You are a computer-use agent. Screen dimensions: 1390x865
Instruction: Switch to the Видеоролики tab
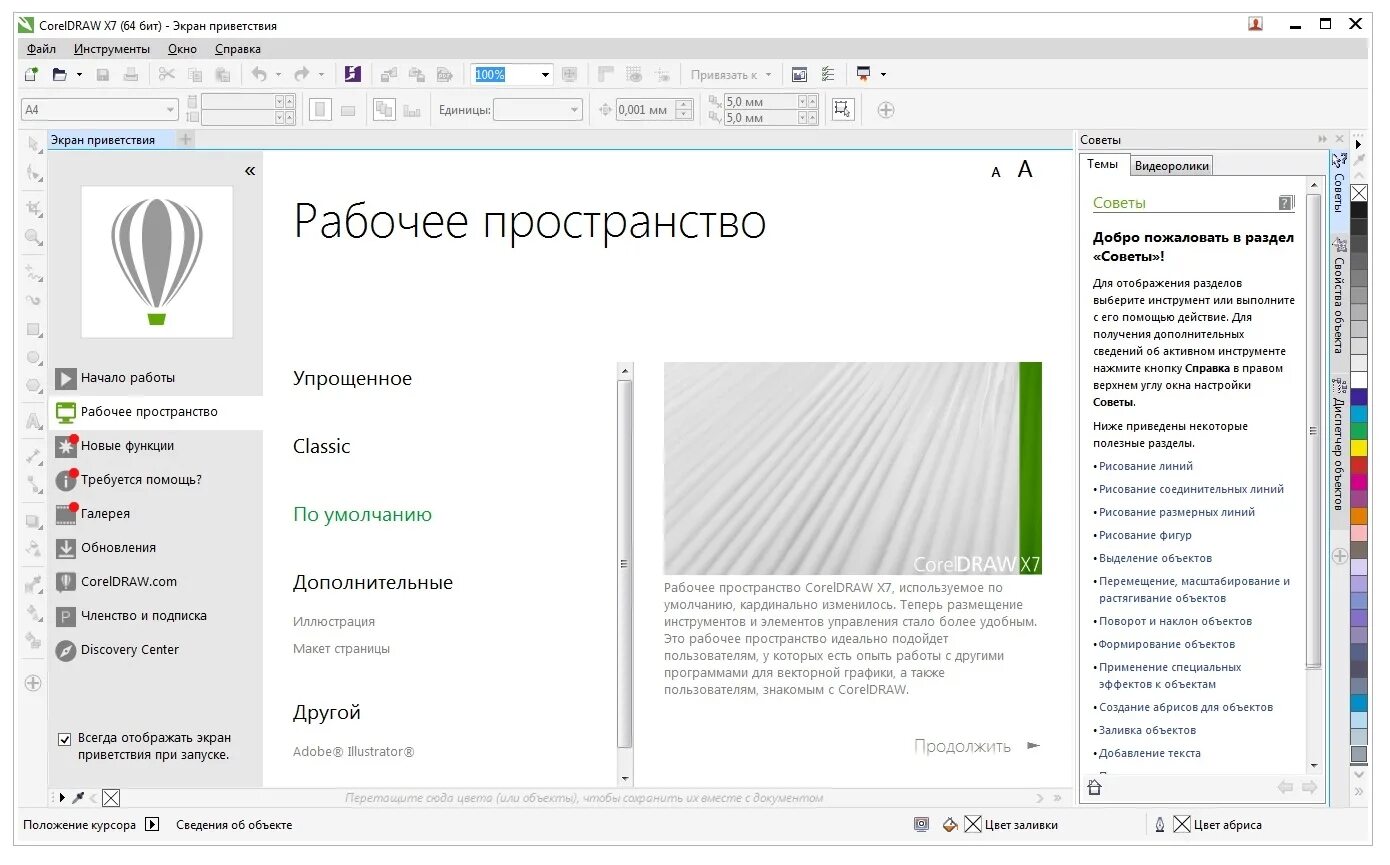[1172, 166]
